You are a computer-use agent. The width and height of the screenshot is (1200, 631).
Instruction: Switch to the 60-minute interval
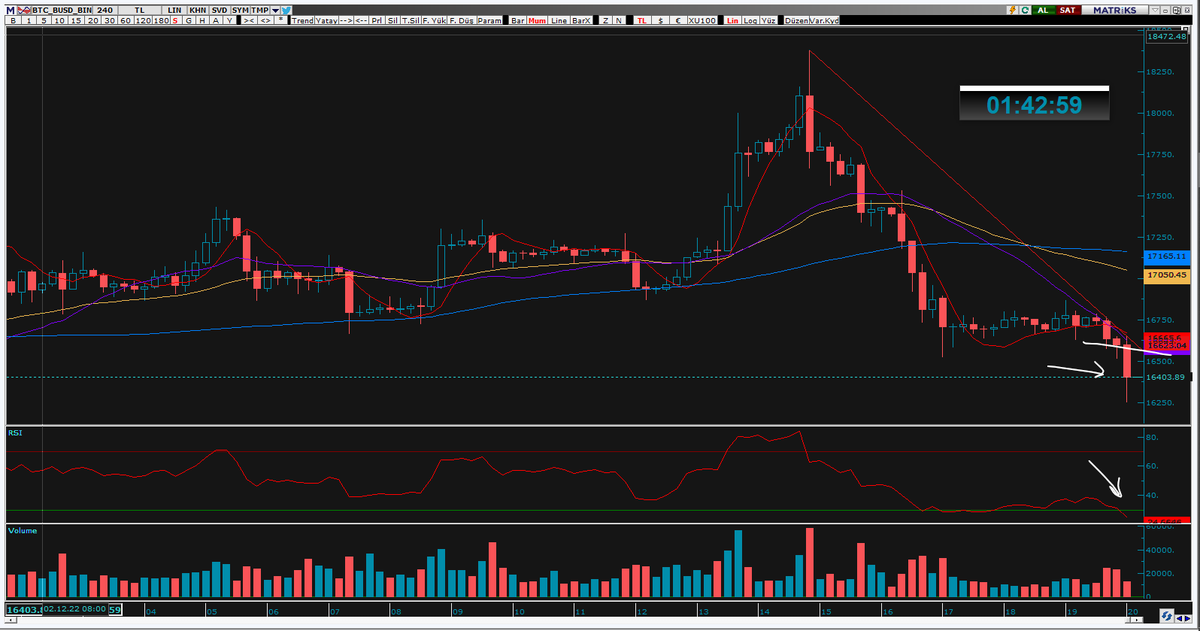125,21
